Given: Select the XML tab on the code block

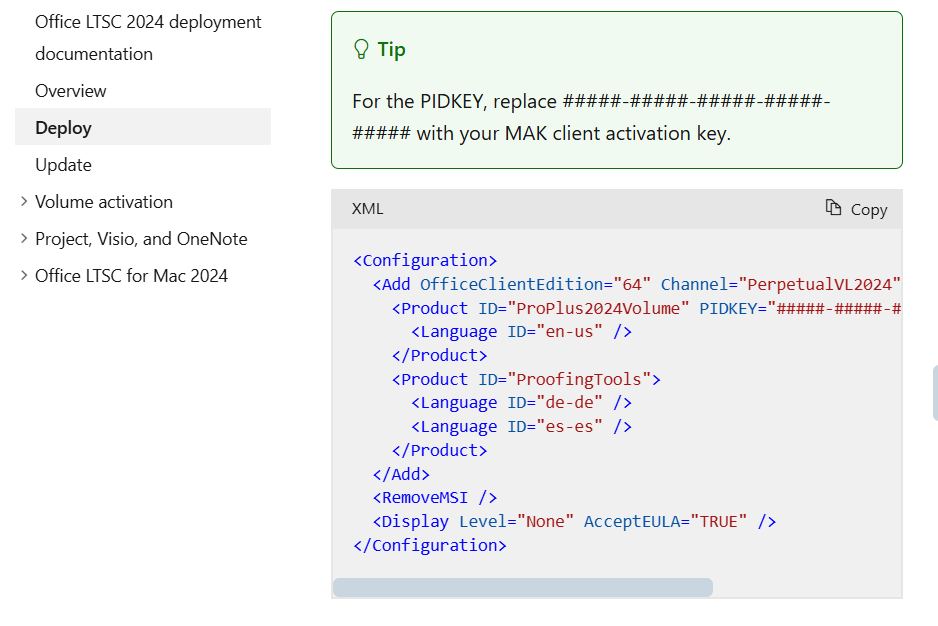Looking at the screenshot, I should click(367, 208).
